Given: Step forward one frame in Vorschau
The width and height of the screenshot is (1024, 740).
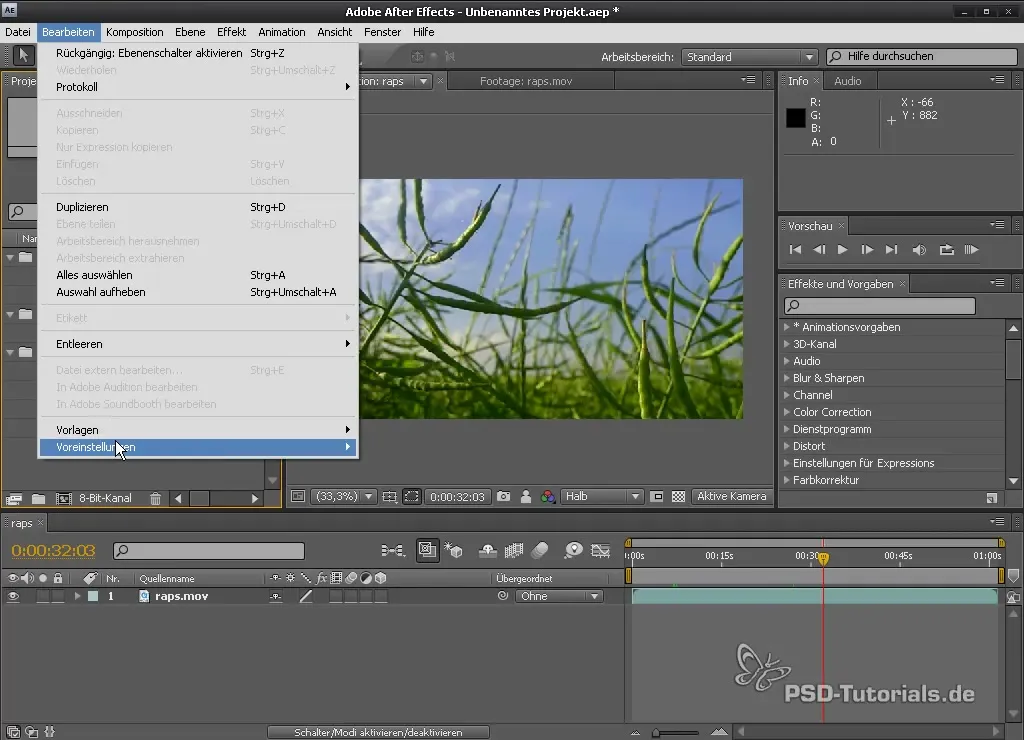Looking at the screenshot, I should pos(867,249).
